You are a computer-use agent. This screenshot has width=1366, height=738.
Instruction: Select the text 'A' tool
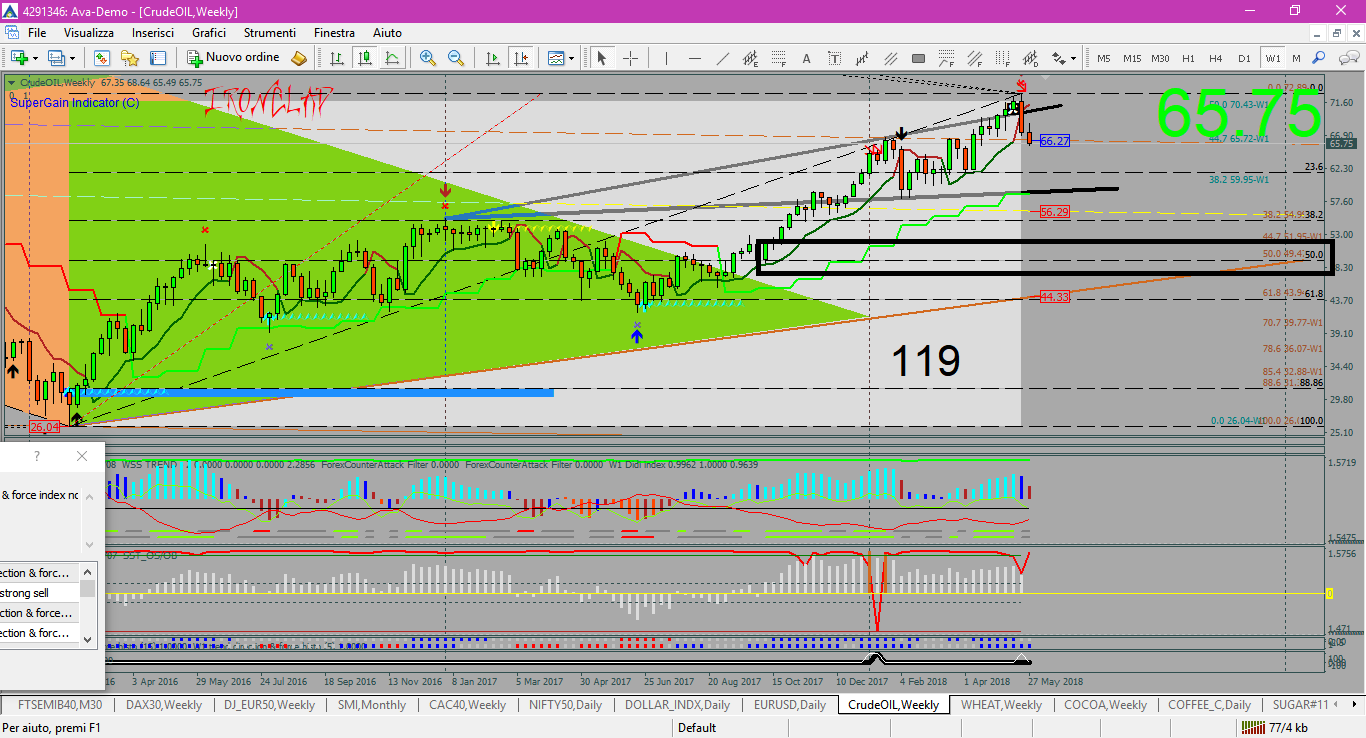[806, 57]
